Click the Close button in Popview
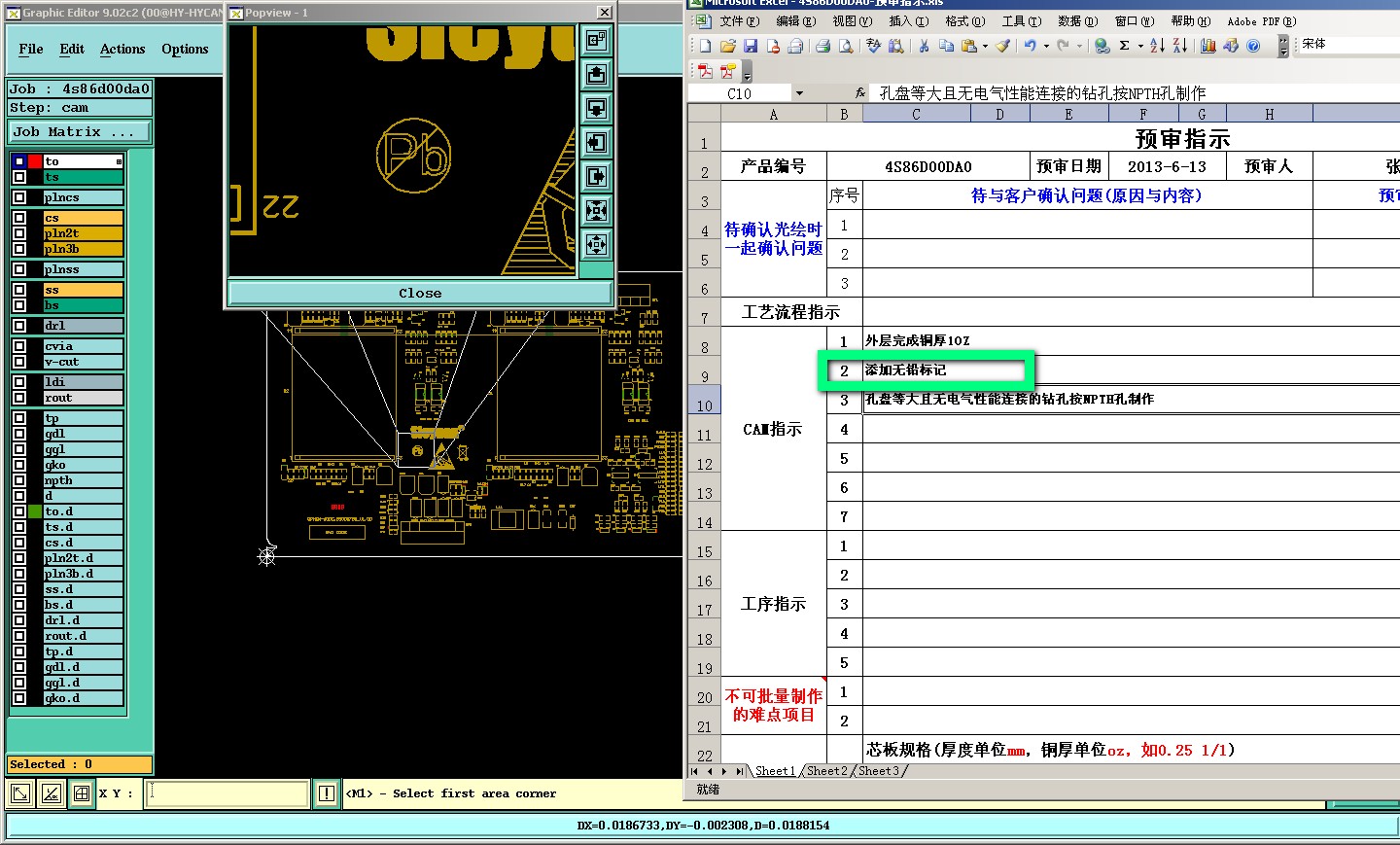The width and height of the screenshot is (1400, 845). (x=420, y=293)
